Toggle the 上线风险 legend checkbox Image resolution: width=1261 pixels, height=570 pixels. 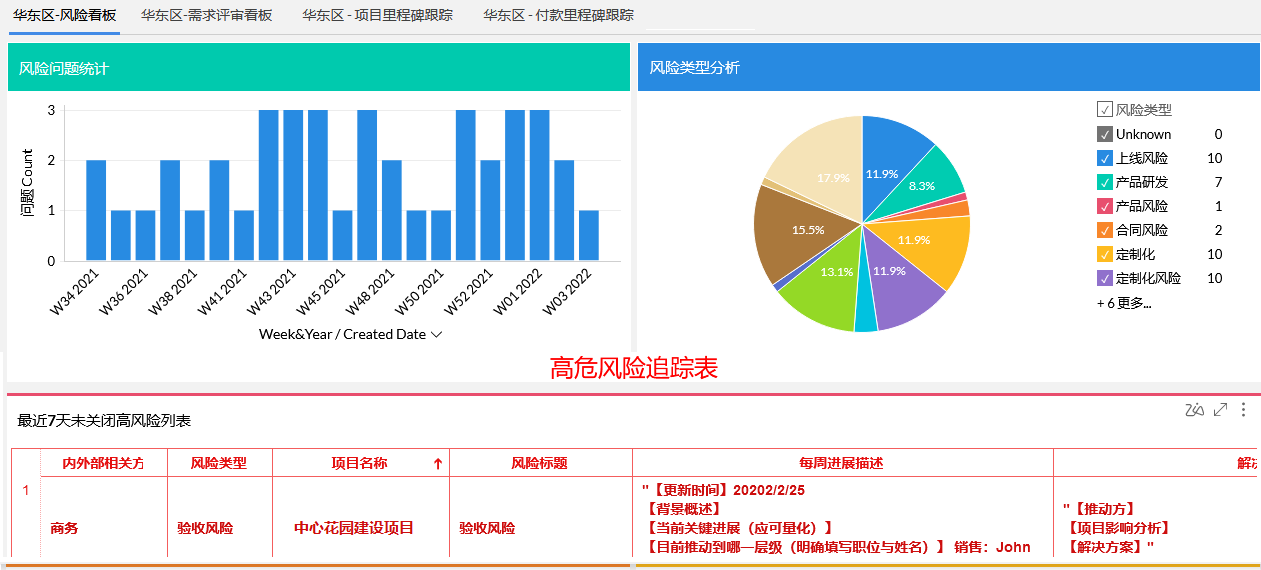(1105, 158)
